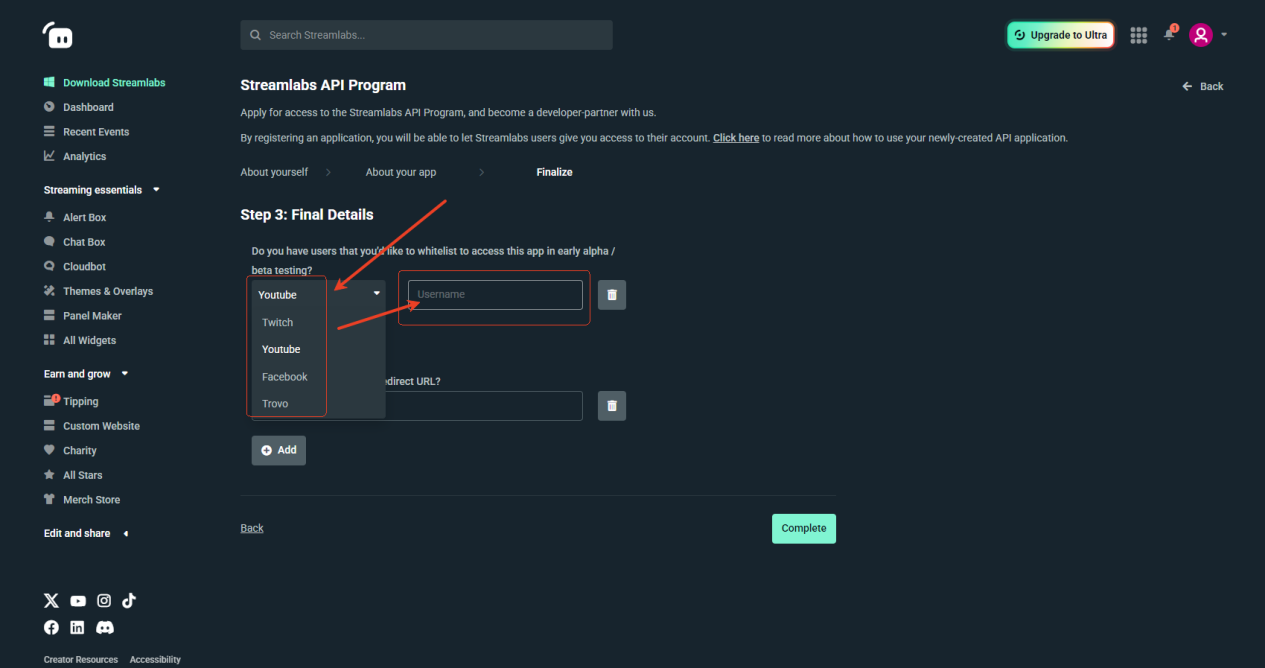Open the Accessibility link
1265x668 pixels.
pos(155,660)
